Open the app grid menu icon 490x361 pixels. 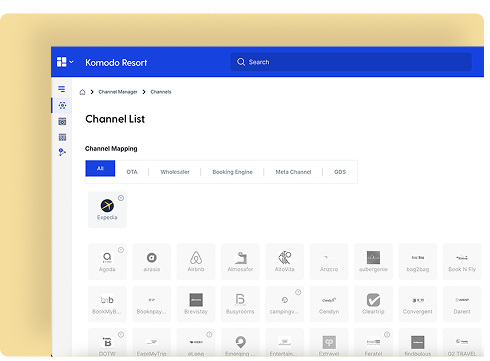point(62,62)
